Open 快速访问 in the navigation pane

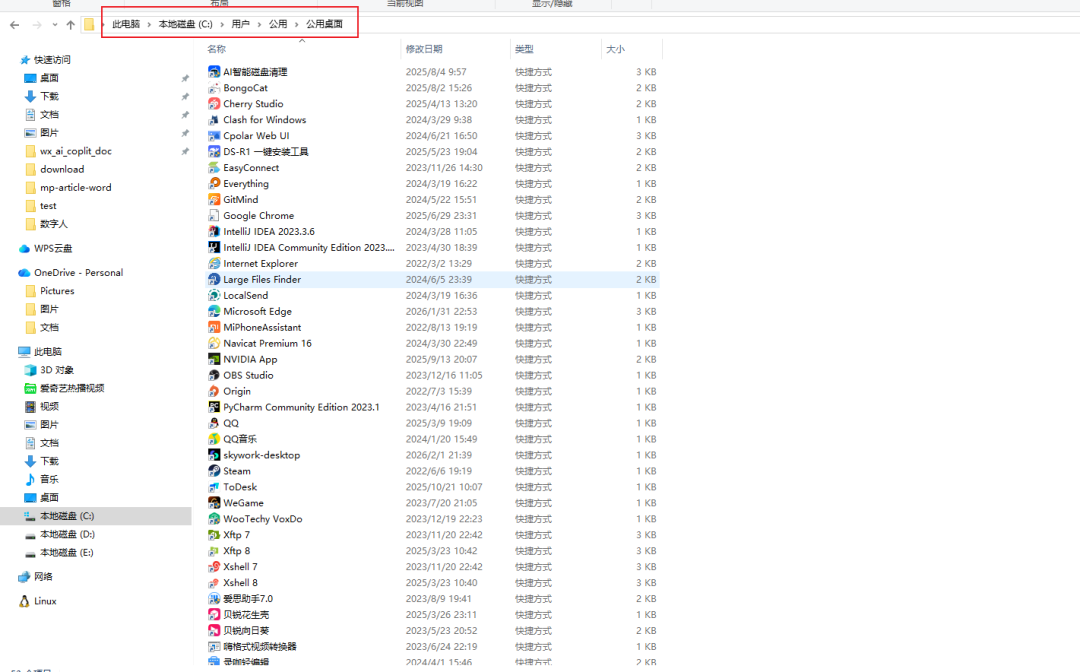[x=52, y=60]
